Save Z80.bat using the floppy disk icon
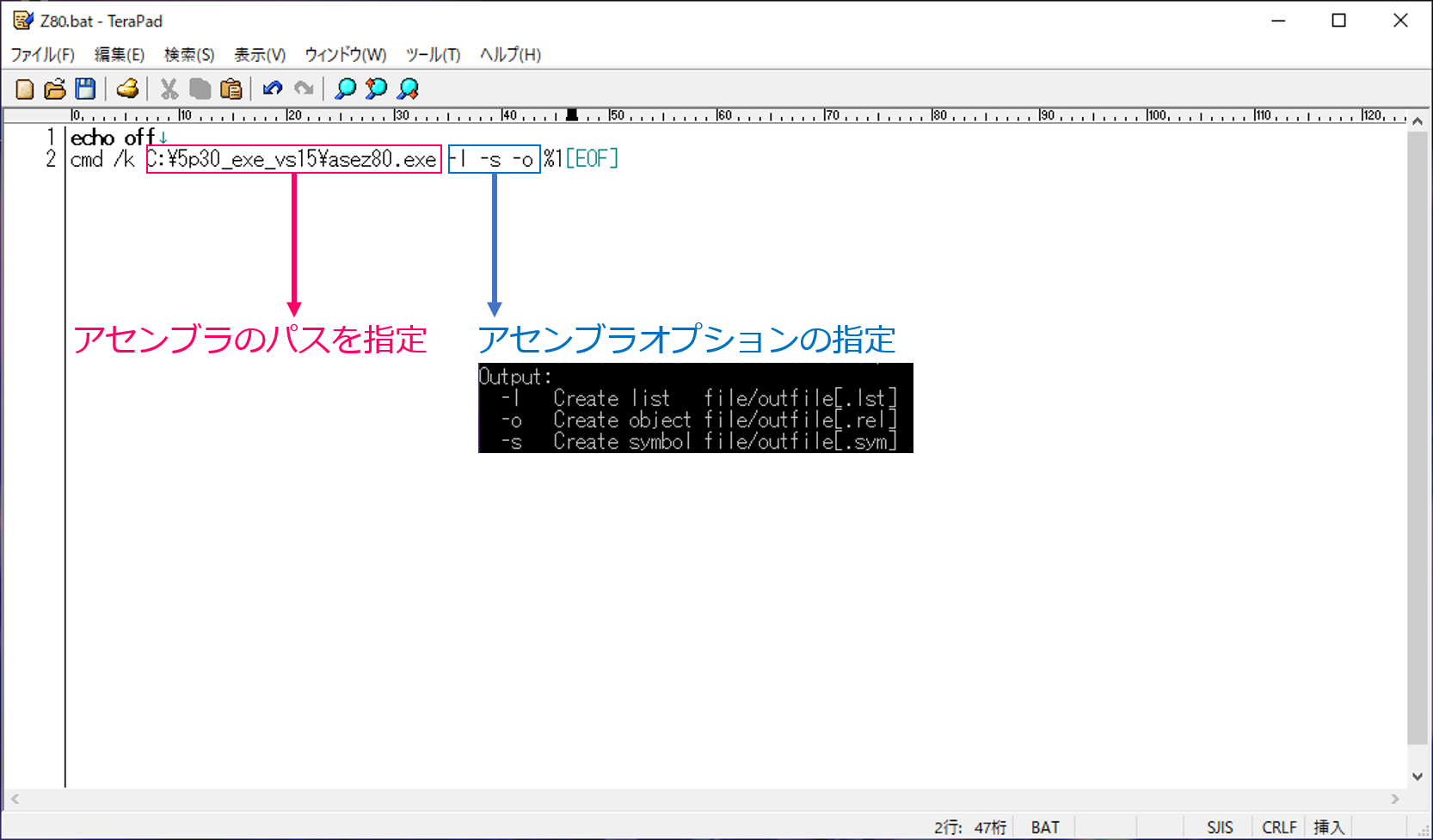This screenshot has height=840, width=1433. click(84, 89)
